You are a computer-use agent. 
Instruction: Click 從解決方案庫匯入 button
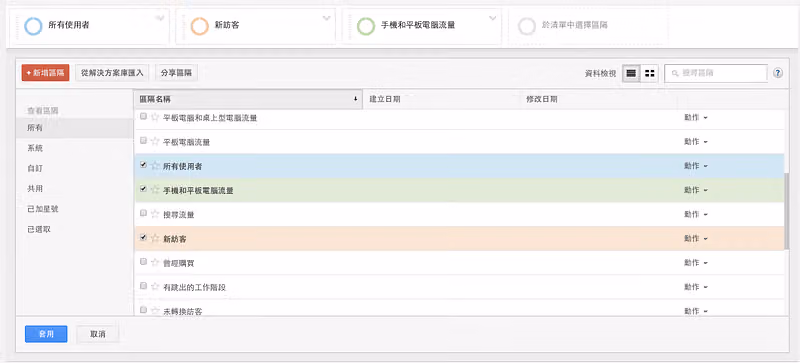coord(112,73)
